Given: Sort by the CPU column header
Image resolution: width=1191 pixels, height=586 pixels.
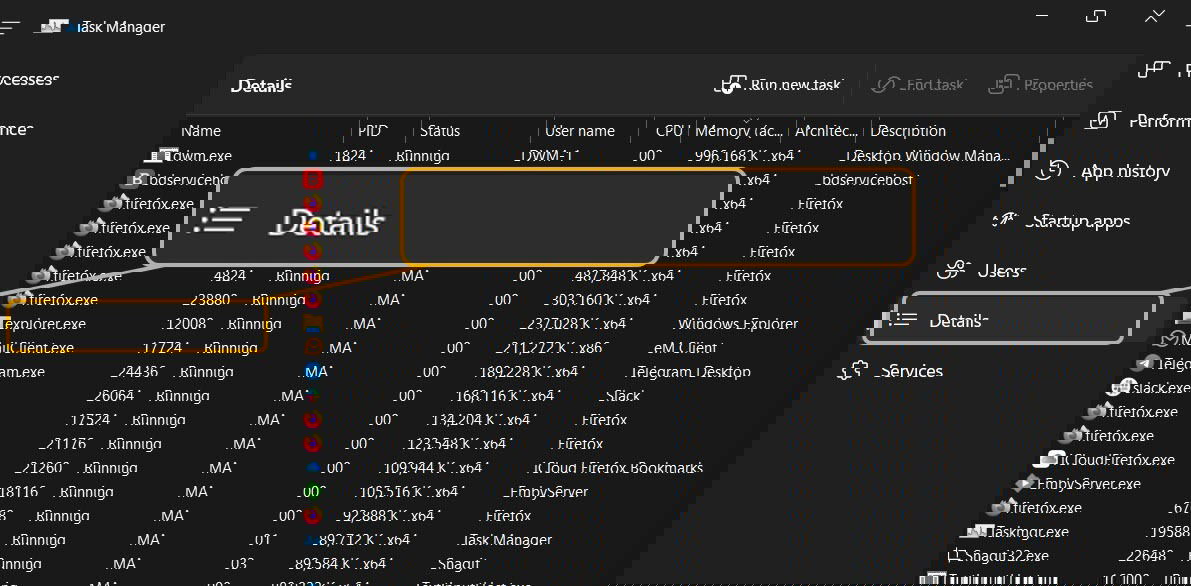Looking at the screenshot, I should point(670,131).
